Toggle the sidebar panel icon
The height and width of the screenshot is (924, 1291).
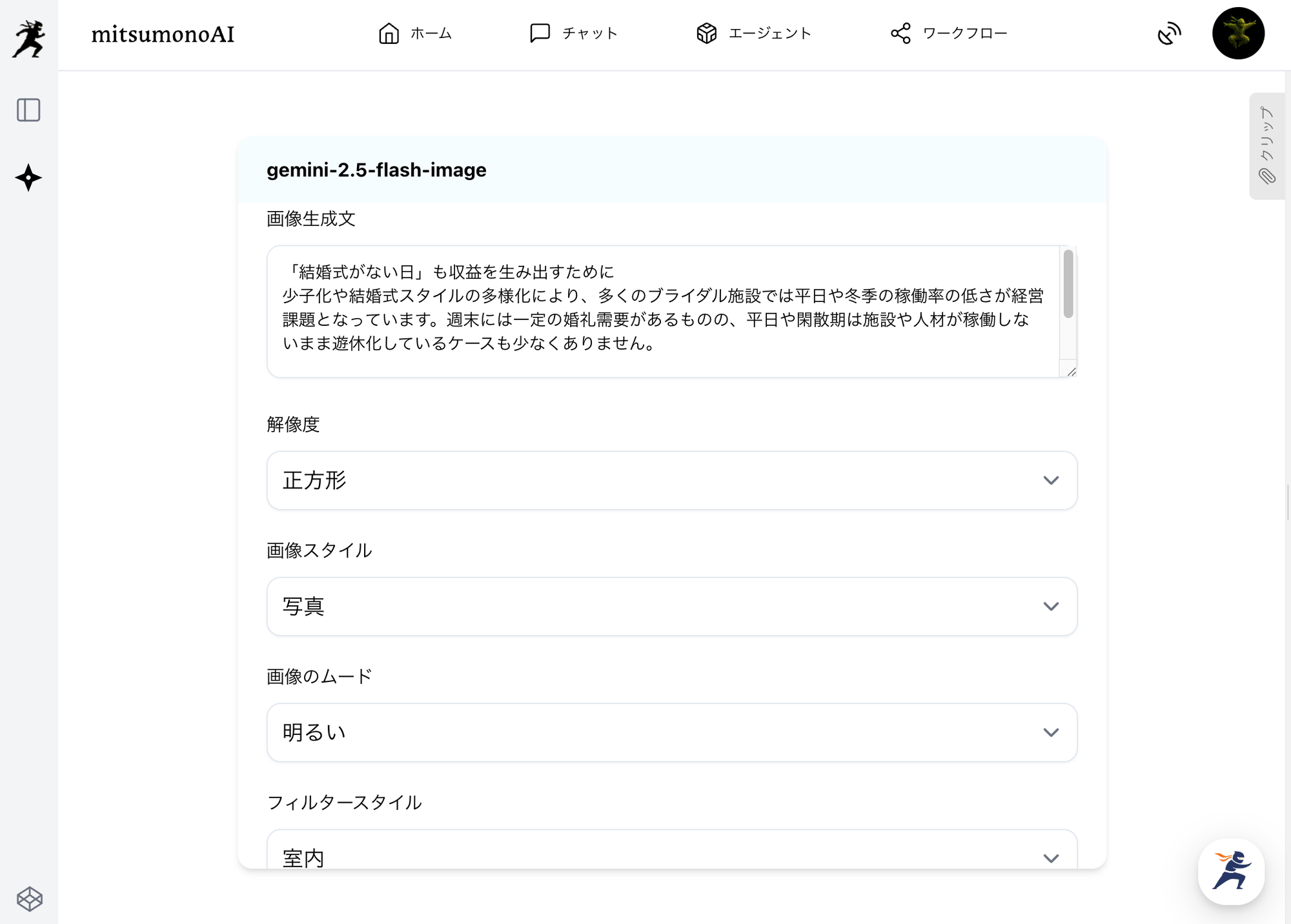[28, 110]
